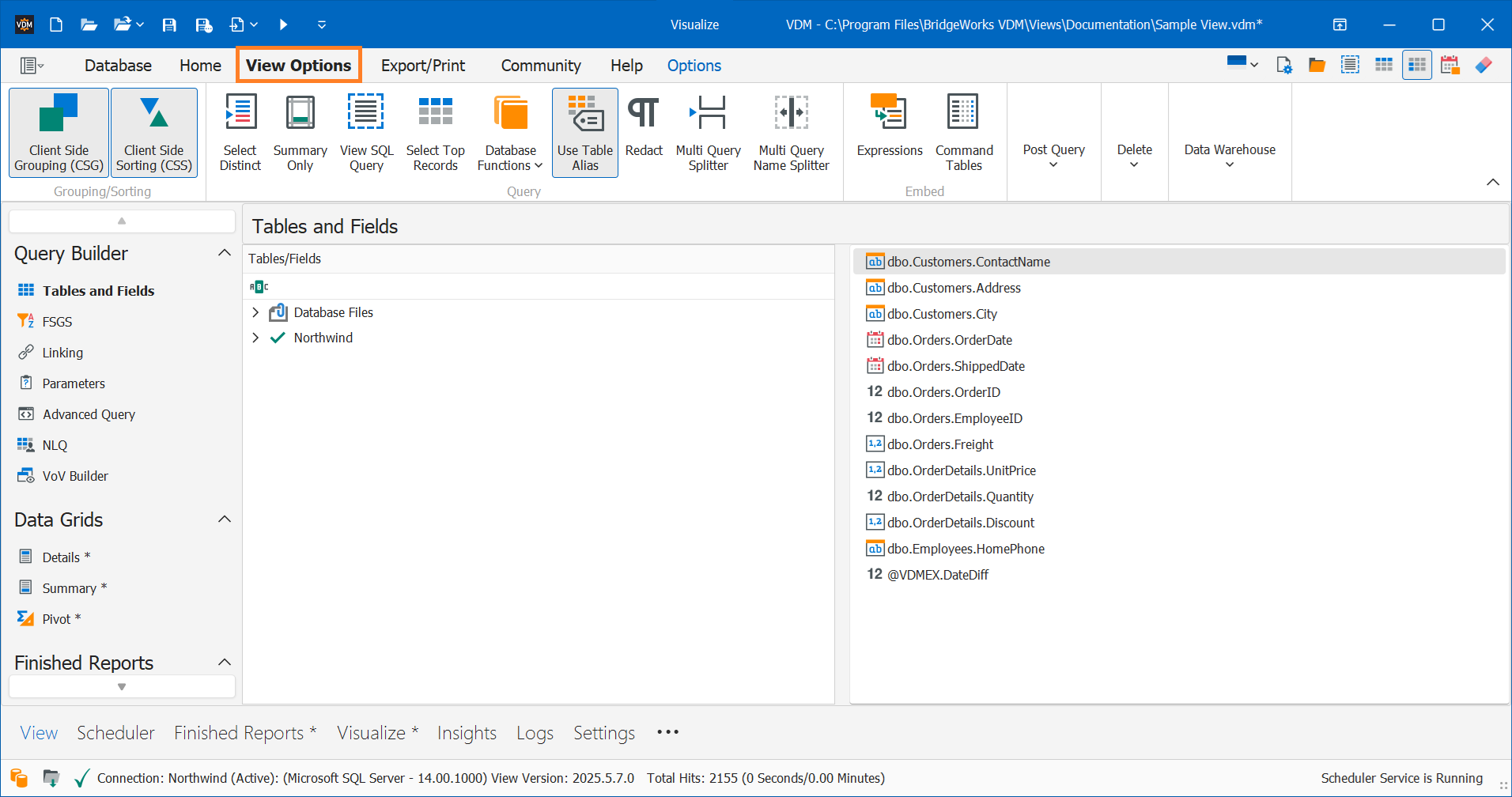The height and width of the screenshot is (797, 1512).
Task: Open the Help tab
Action: [x=626, y=66]
